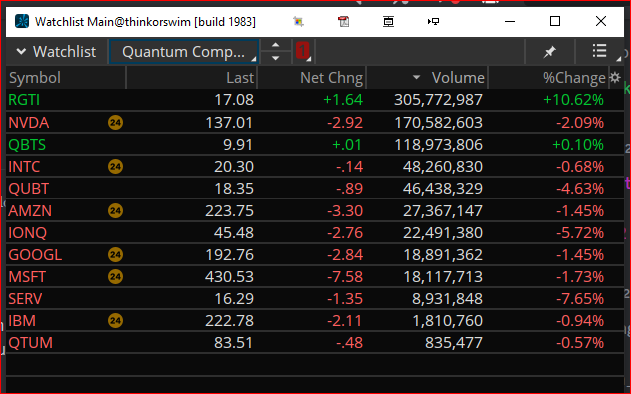Open the Quantum Comp... watchlist dropdown

184,52
